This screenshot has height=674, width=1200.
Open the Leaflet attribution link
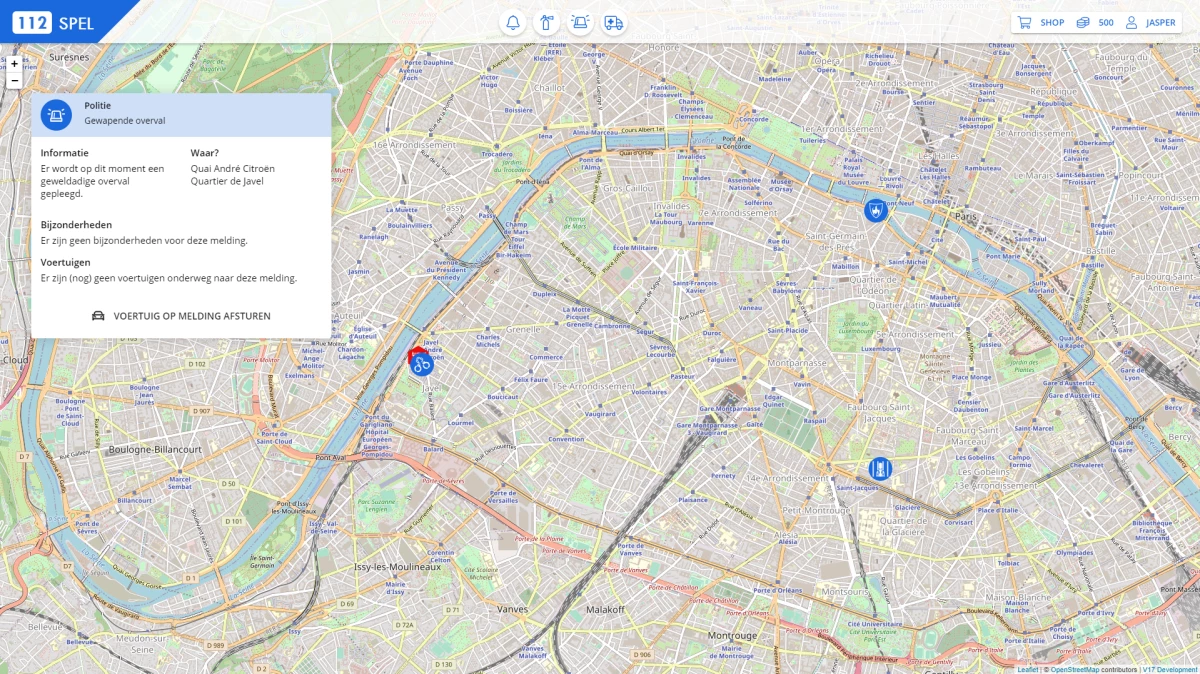(1027, 669)
